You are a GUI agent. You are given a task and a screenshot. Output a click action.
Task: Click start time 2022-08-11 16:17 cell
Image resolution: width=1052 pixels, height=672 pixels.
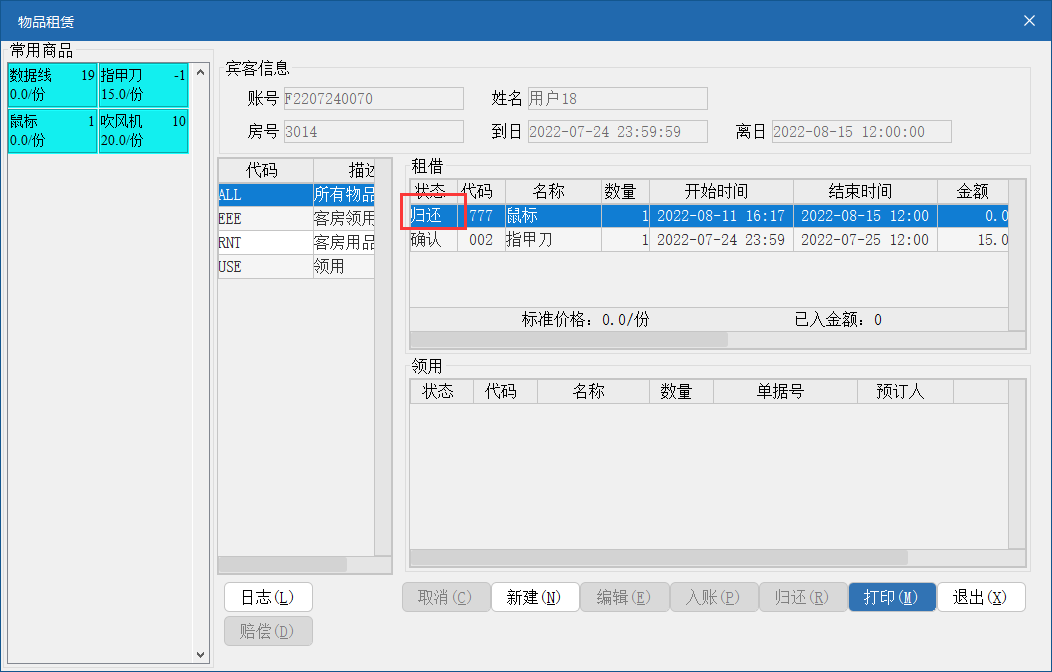tap(721, 216)
